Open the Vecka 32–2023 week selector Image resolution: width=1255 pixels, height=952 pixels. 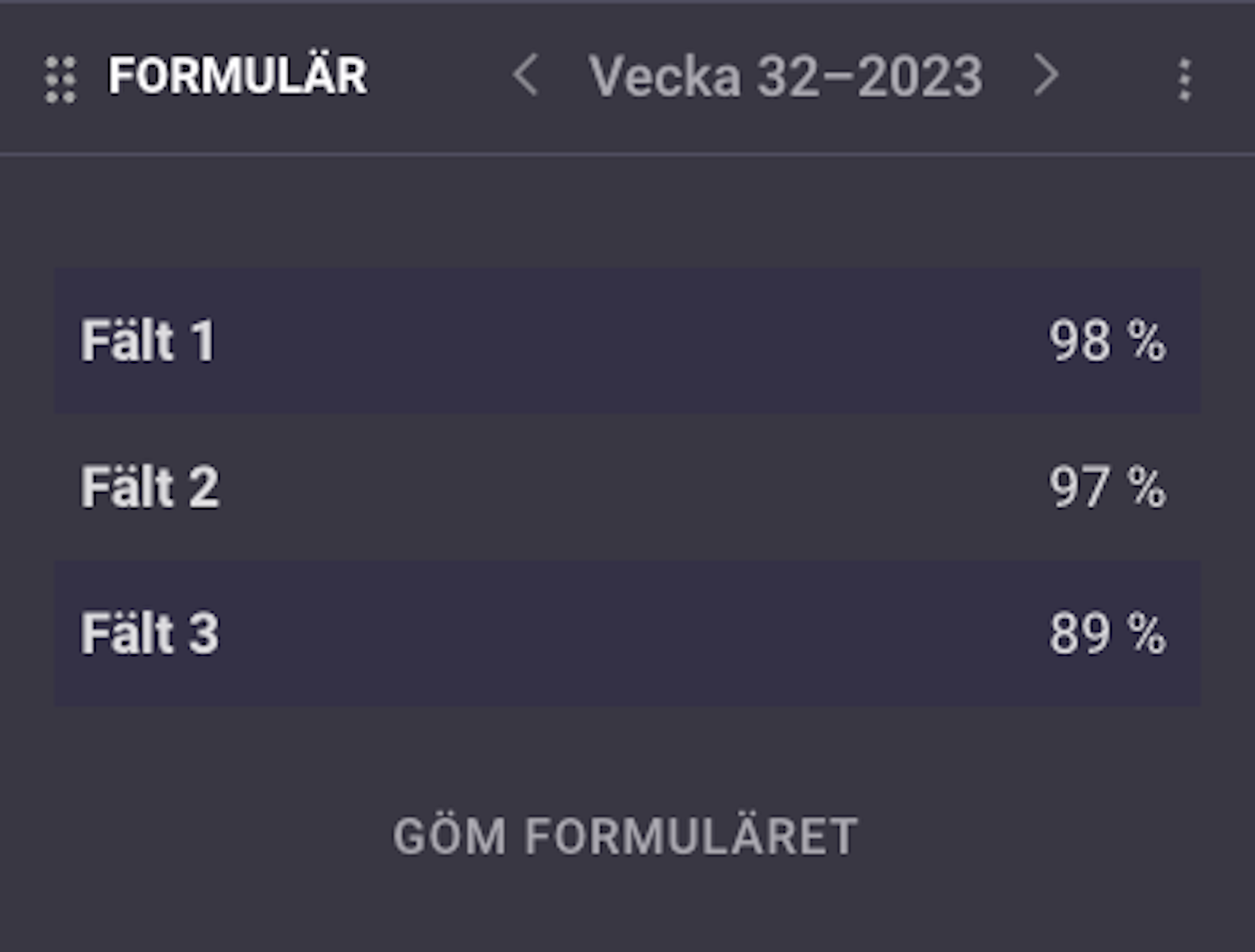click(x=786, y=77)
